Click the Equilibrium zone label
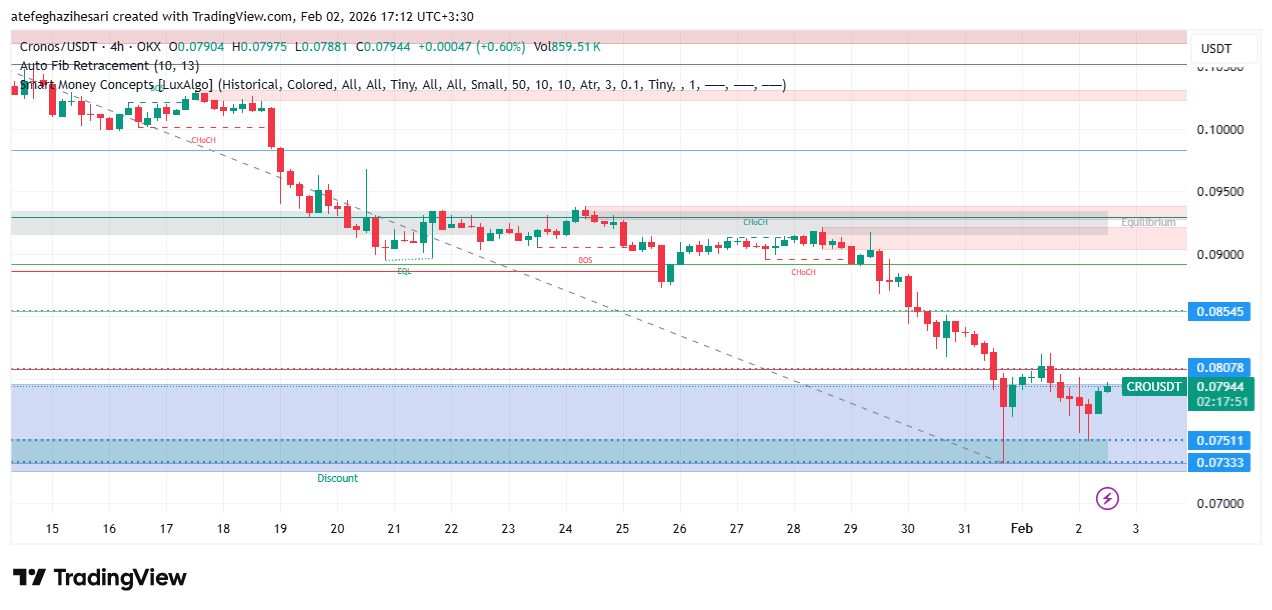 coord(1147,223)
